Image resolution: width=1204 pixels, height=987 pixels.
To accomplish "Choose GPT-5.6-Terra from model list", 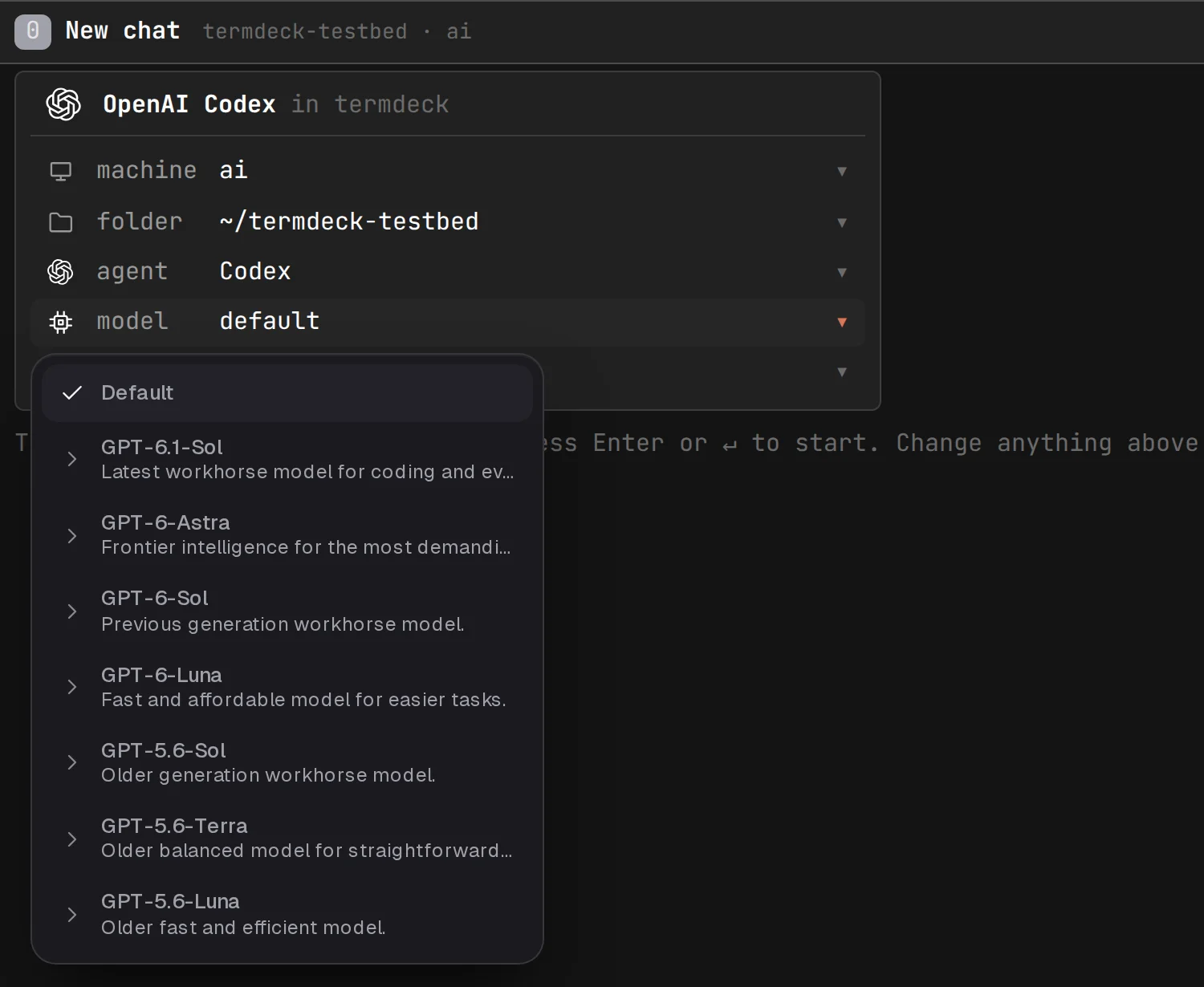I will pyautogui.click(x=287, y=839).
